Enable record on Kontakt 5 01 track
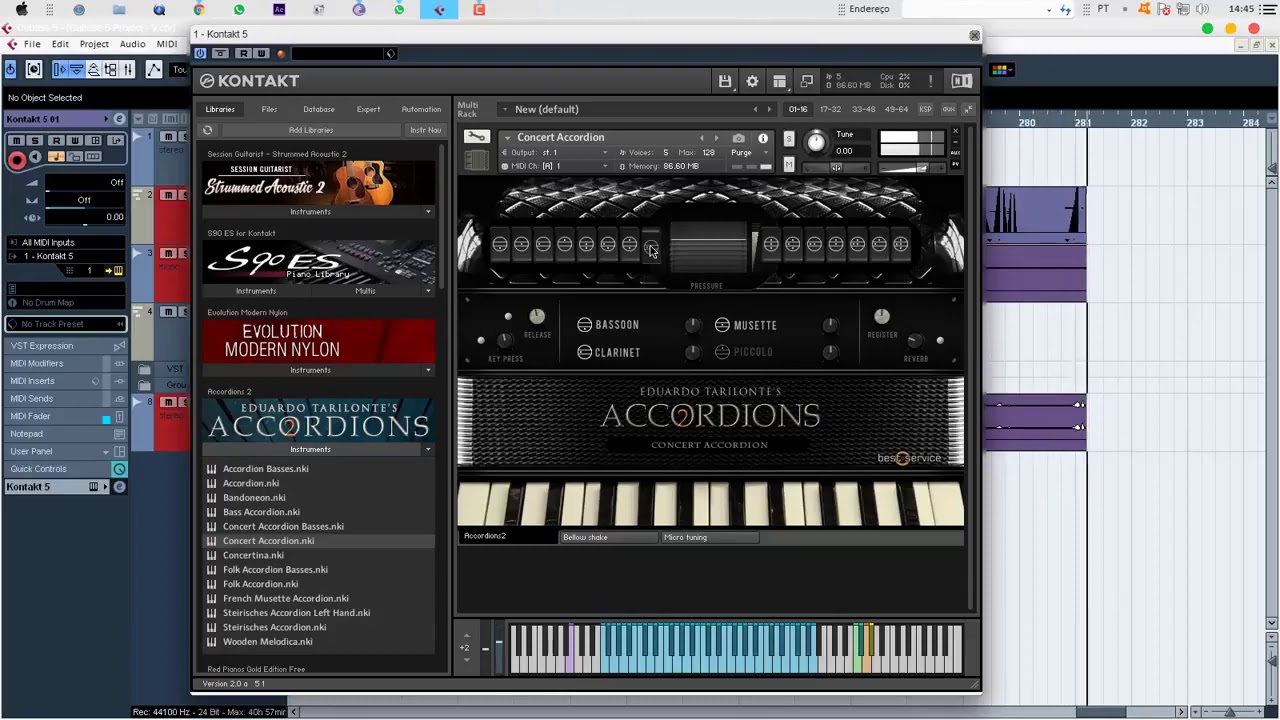1280x720 pixels. pos(16,160)
